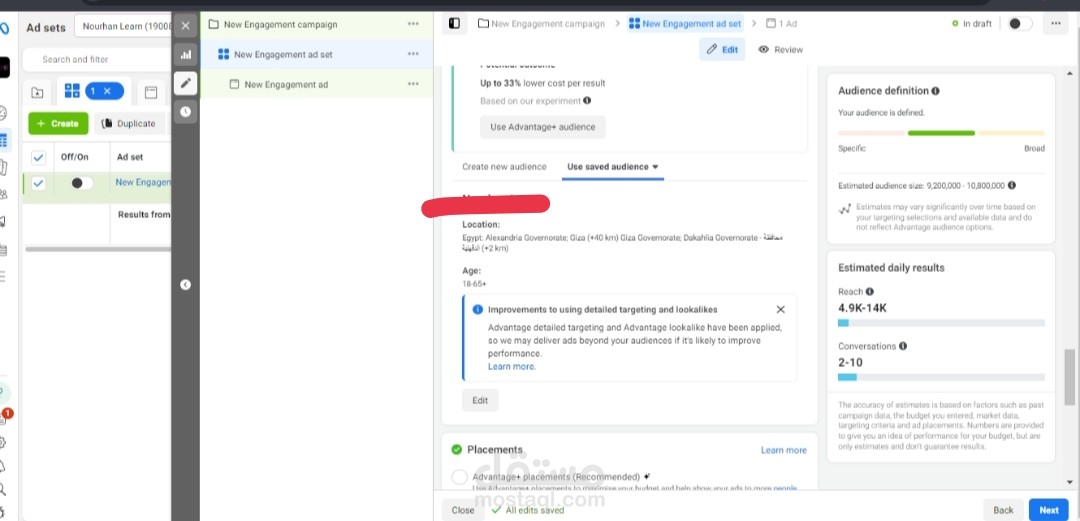Viewport: 1080px width, 521px height.
Task: Click the Reach estimate progress bar
Action: point(941,323)
